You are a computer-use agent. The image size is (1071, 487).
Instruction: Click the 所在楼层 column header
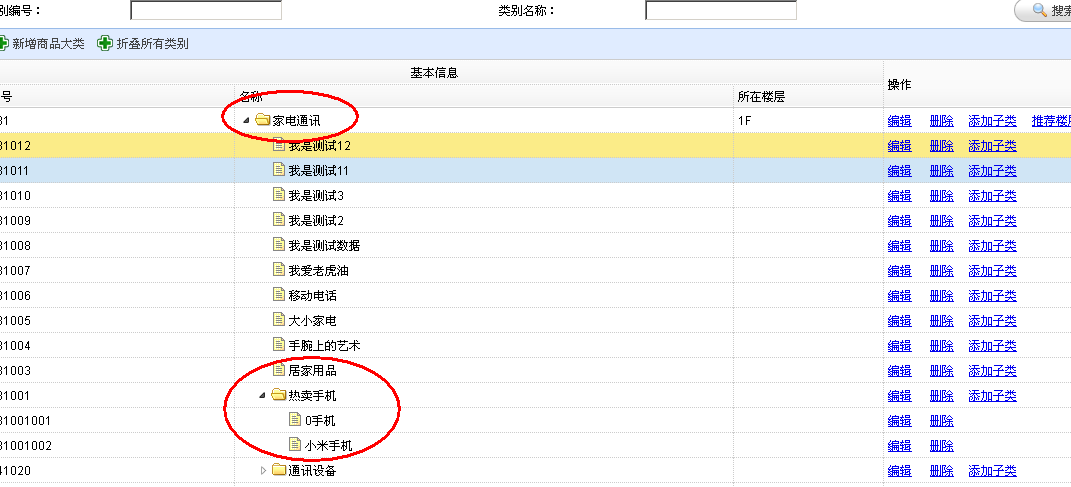[x=760, y=97]
